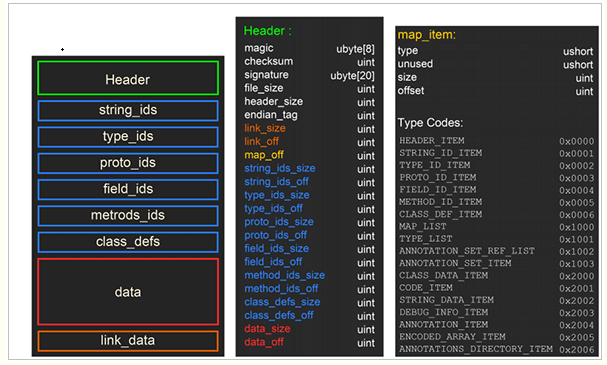Click the class_defs block
The image size is (607, 365).
tap(128, 242)
